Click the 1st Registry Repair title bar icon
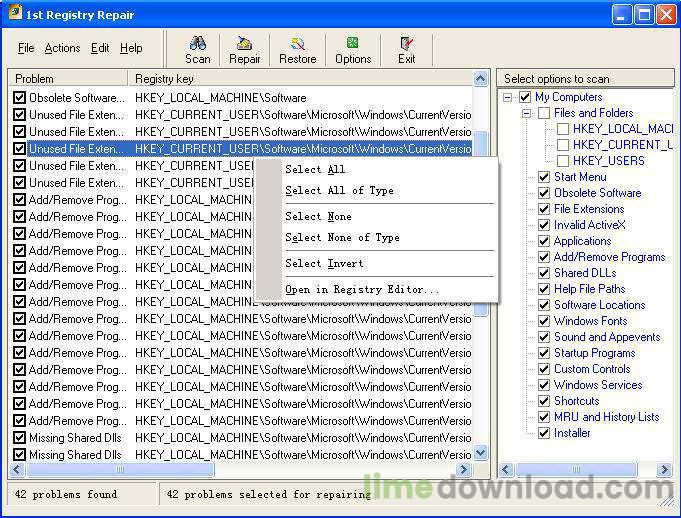681x518 pixels. click(x=15, y=13)
